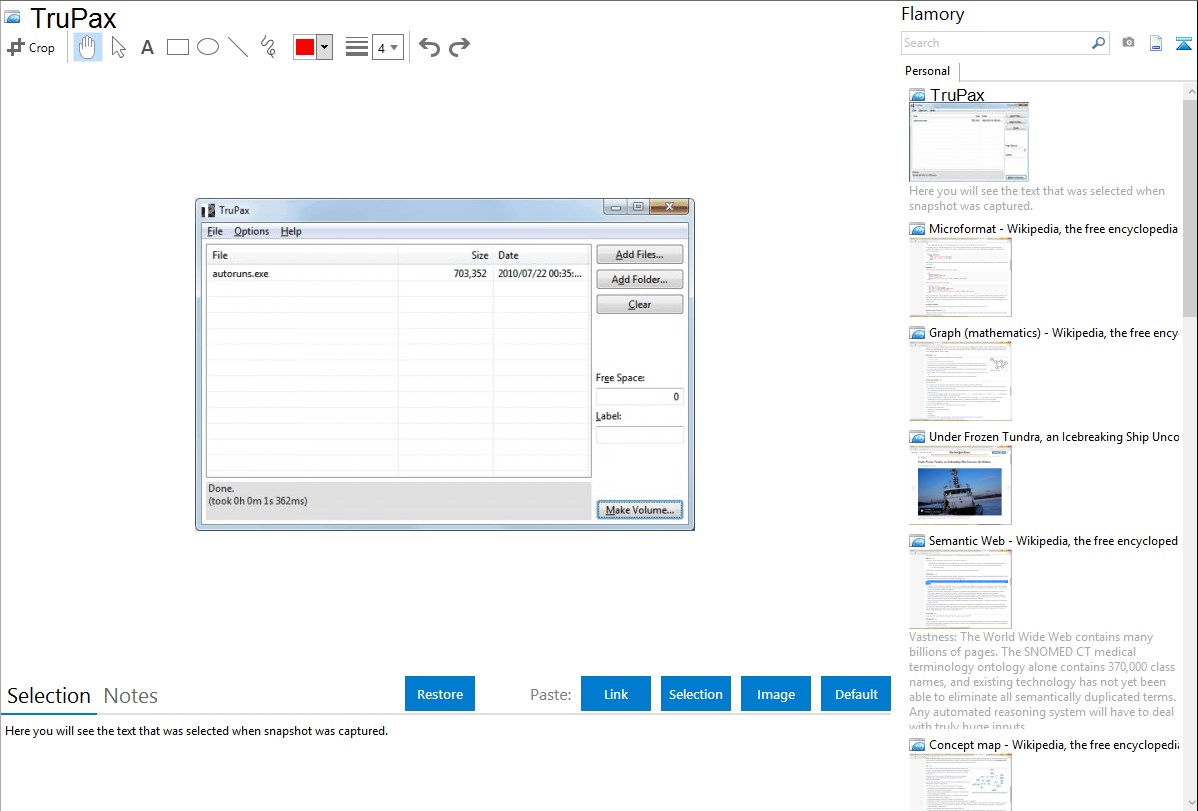The width and height of the screenshot is (1198, 811).
Task: Activate the Crop tool
Action: 31,47
